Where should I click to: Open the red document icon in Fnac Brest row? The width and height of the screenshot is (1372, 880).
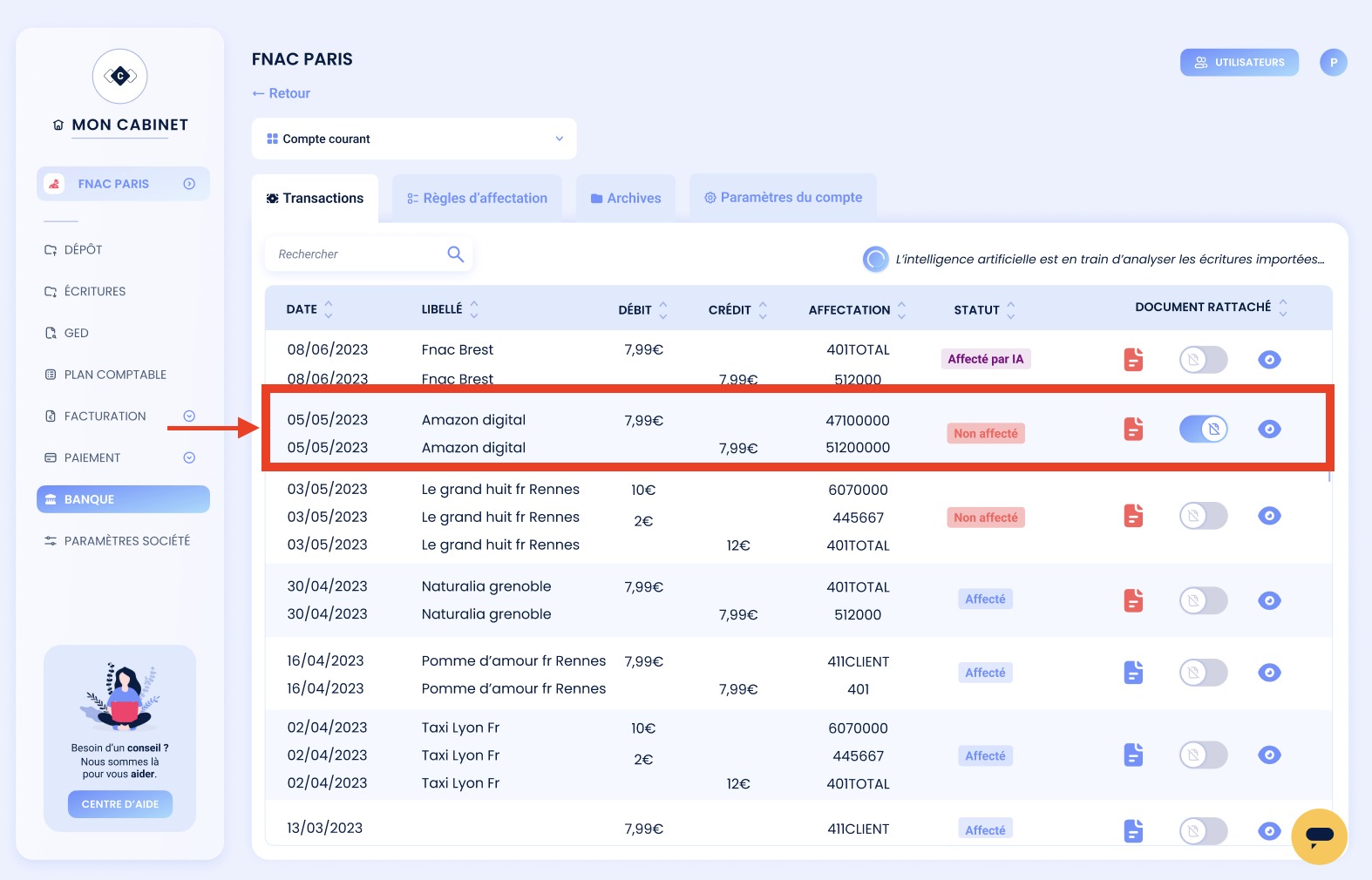[x=1133, y=359]
